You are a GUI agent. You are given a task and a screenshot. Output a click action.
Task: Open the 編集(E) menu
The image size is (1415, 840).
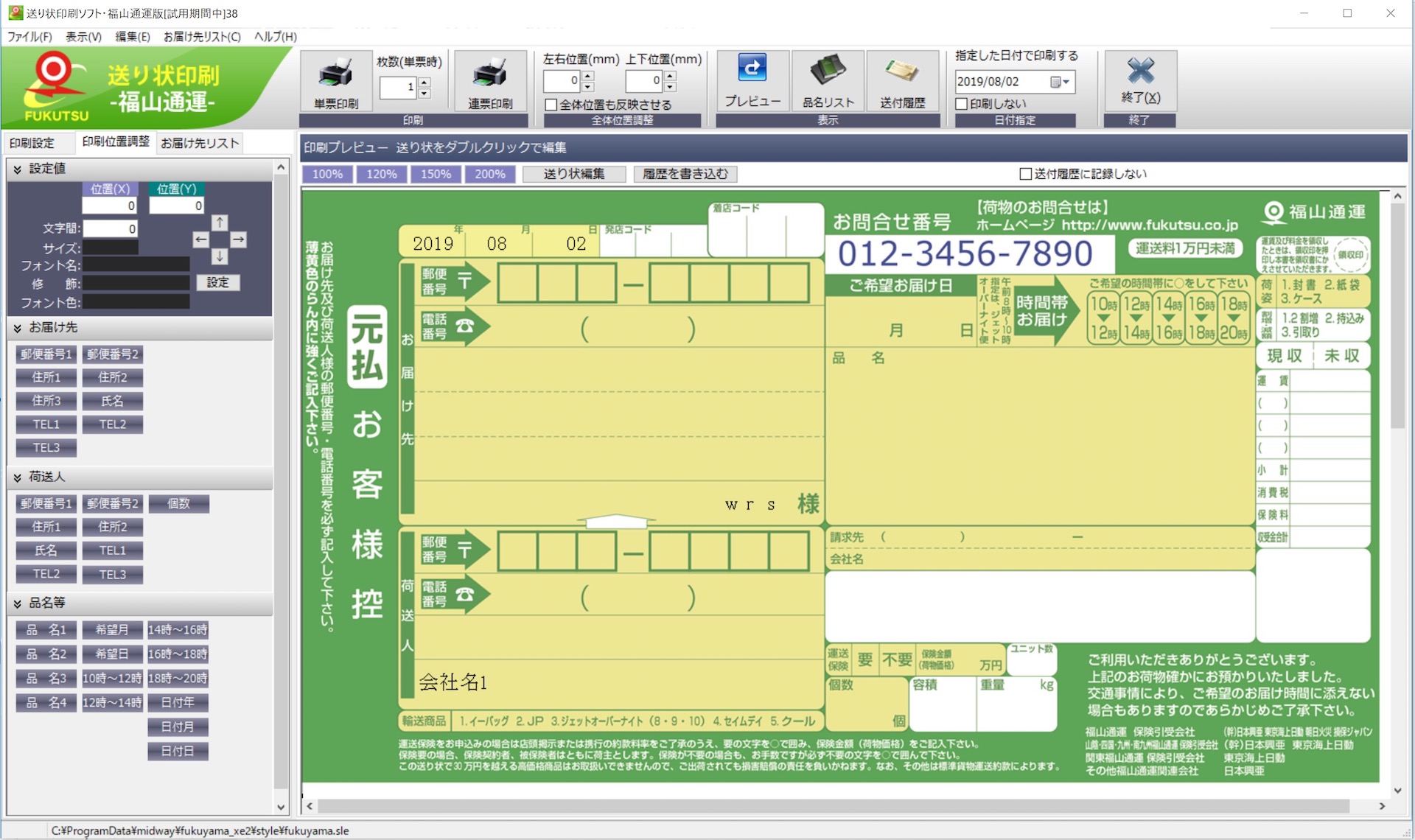133,36
